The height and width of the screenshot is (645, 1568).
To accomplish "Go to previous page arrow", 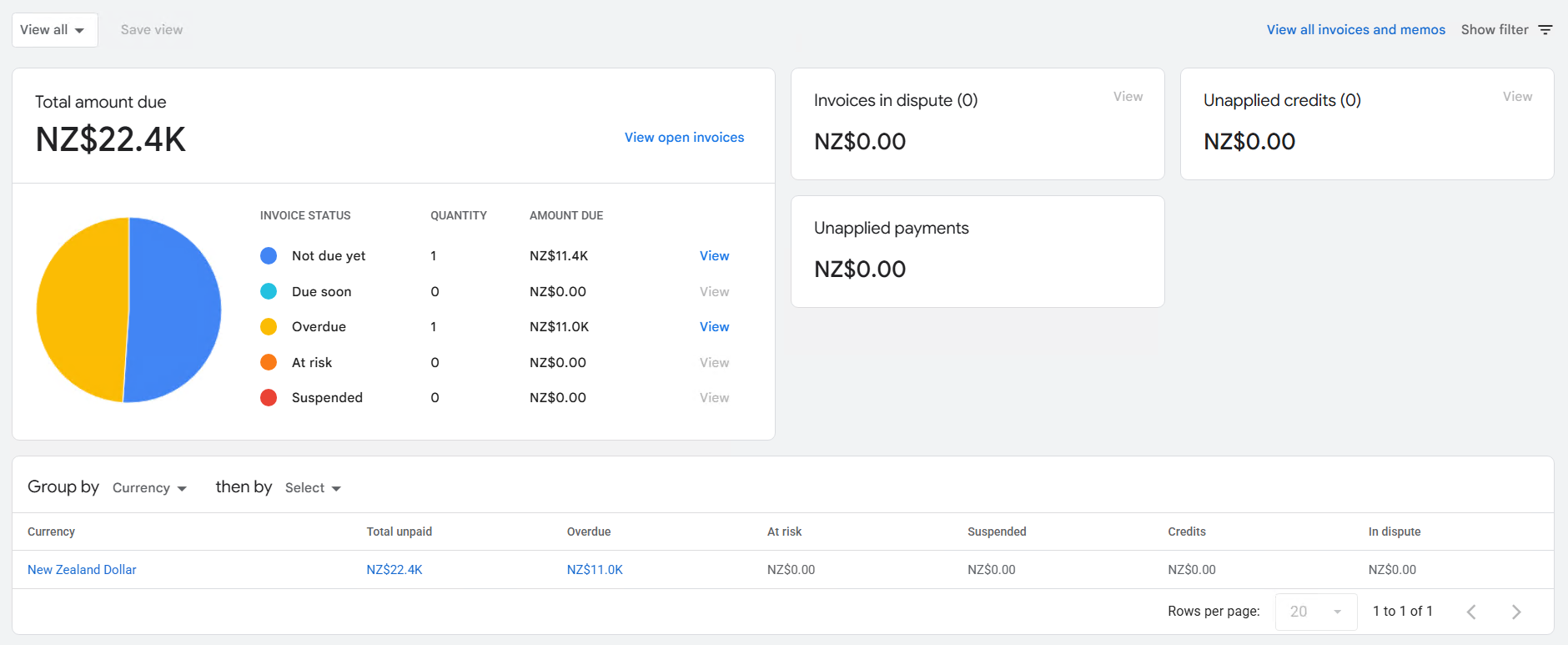I will point(1471,612).
